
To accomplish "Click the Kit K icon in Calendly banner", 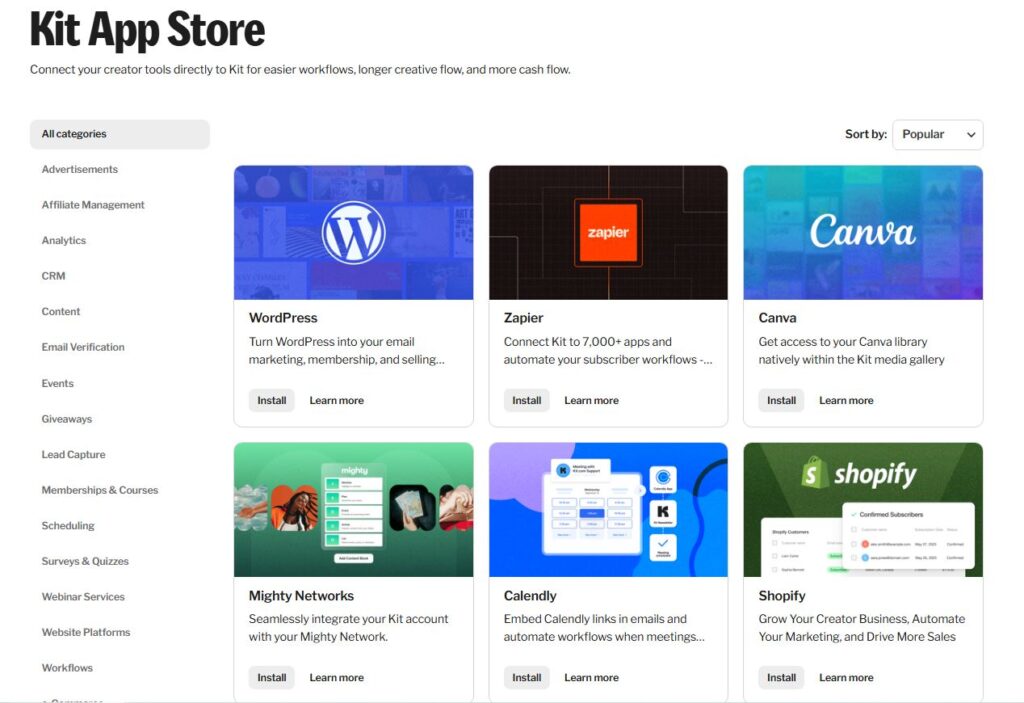I will click(x=663, y=513).
